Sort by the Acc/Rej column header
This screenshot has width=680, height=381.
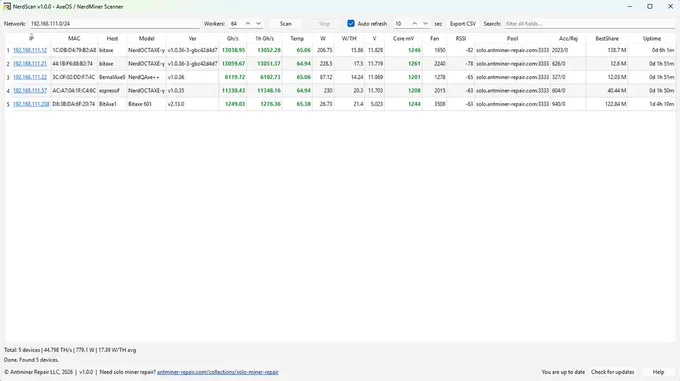tap(568, 39)
